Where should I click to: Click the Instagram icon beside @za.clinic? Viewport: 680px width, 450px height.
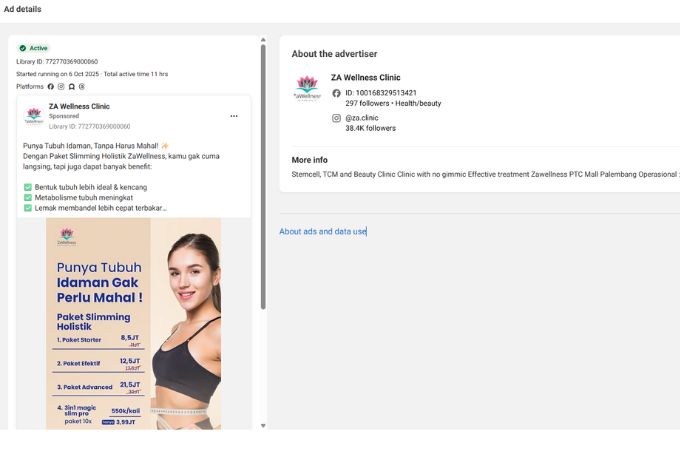337,118
